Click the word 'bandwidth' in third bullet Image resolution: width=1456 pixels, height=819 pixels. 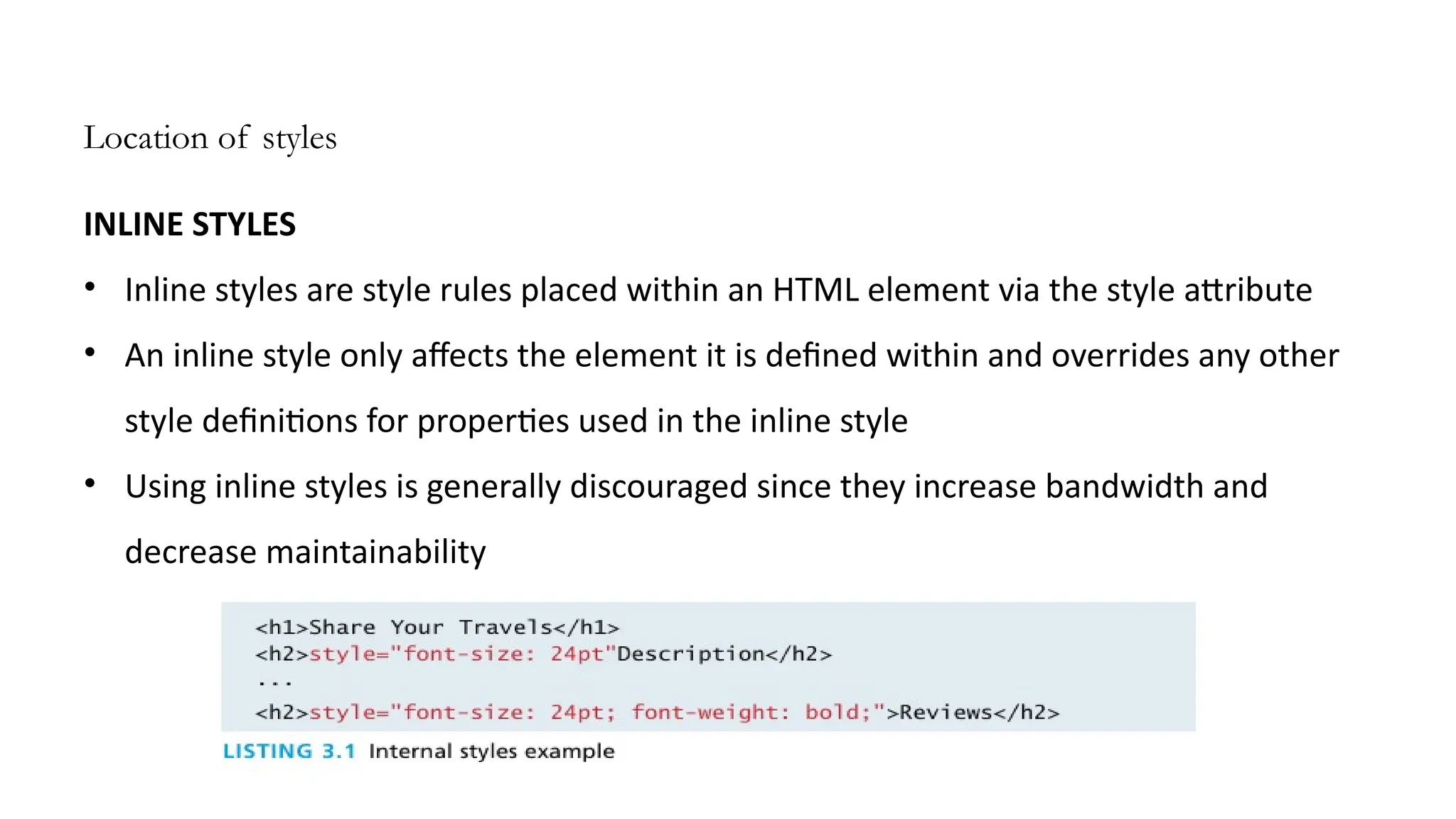click(1124, 487)
